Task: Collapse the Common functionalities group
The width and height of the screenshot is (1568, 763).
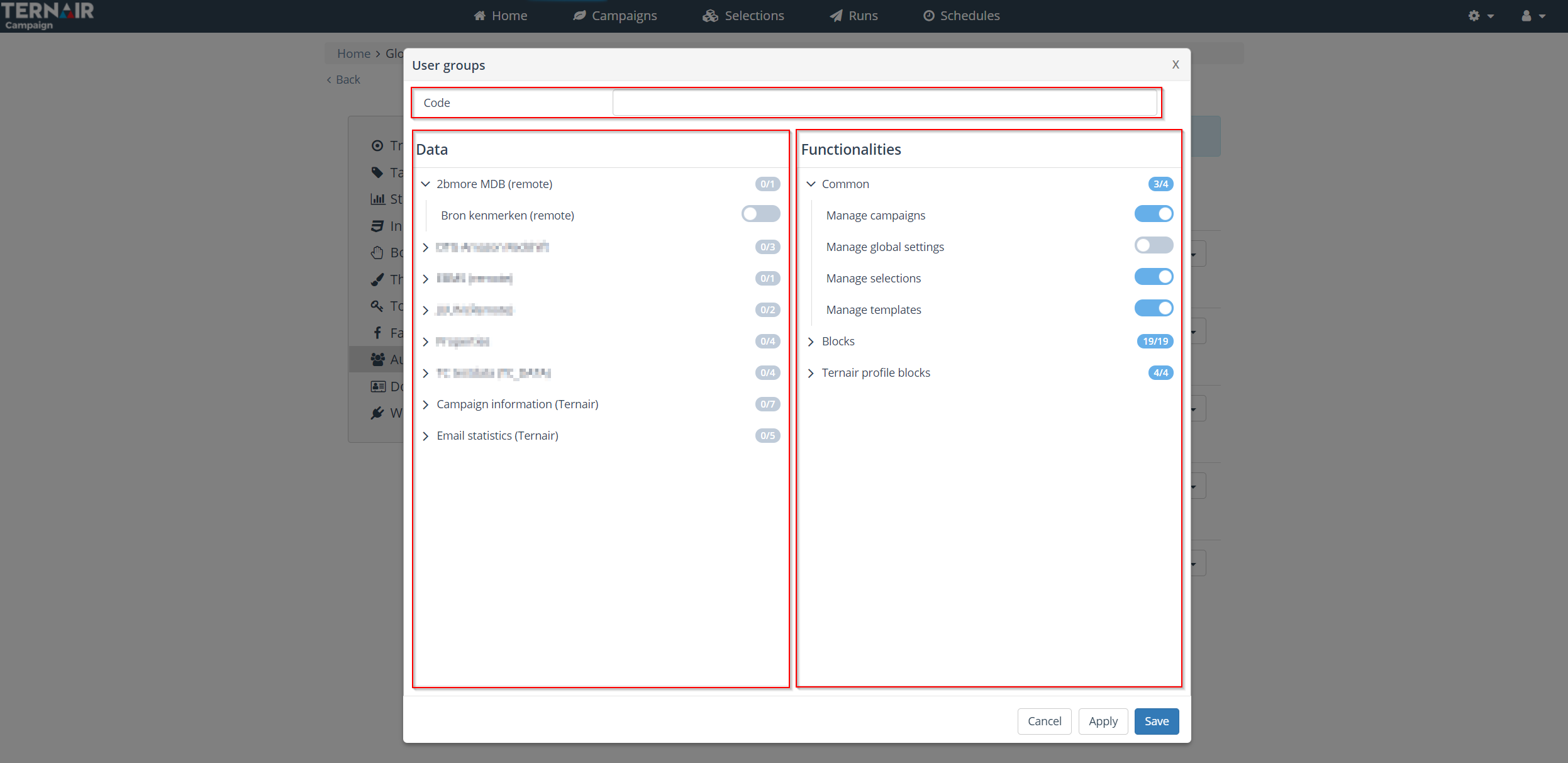Action: tap(811, 184)
